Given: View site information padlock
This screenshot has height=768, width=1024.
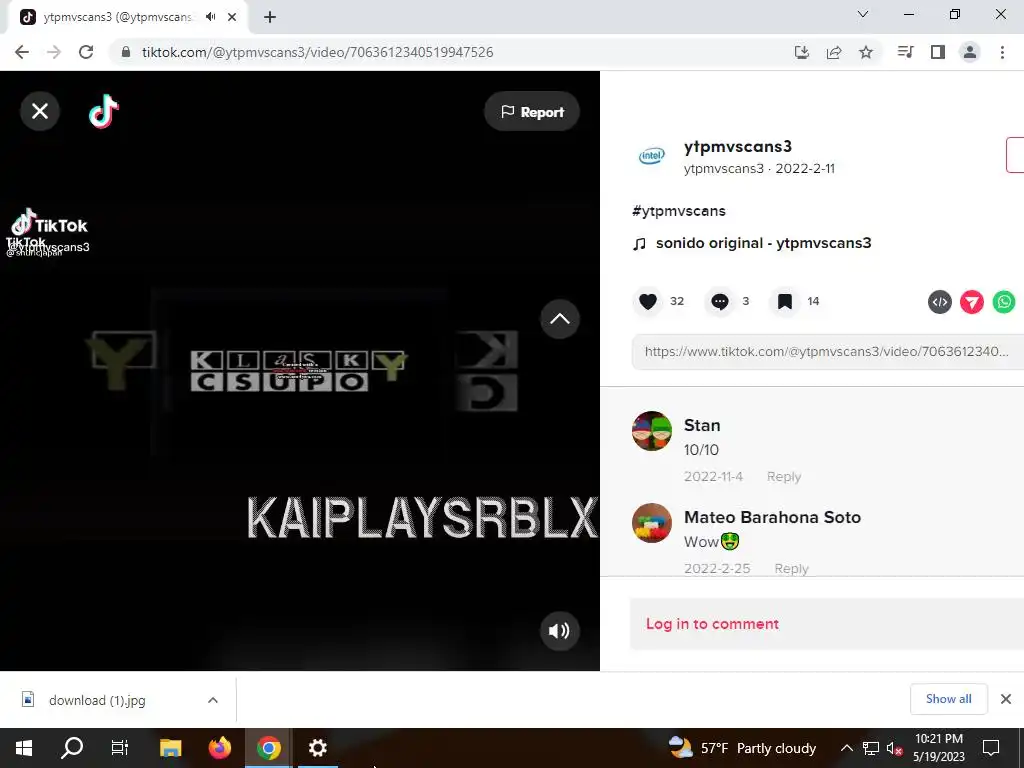Looking at the screenshot, I should point(126,52).
